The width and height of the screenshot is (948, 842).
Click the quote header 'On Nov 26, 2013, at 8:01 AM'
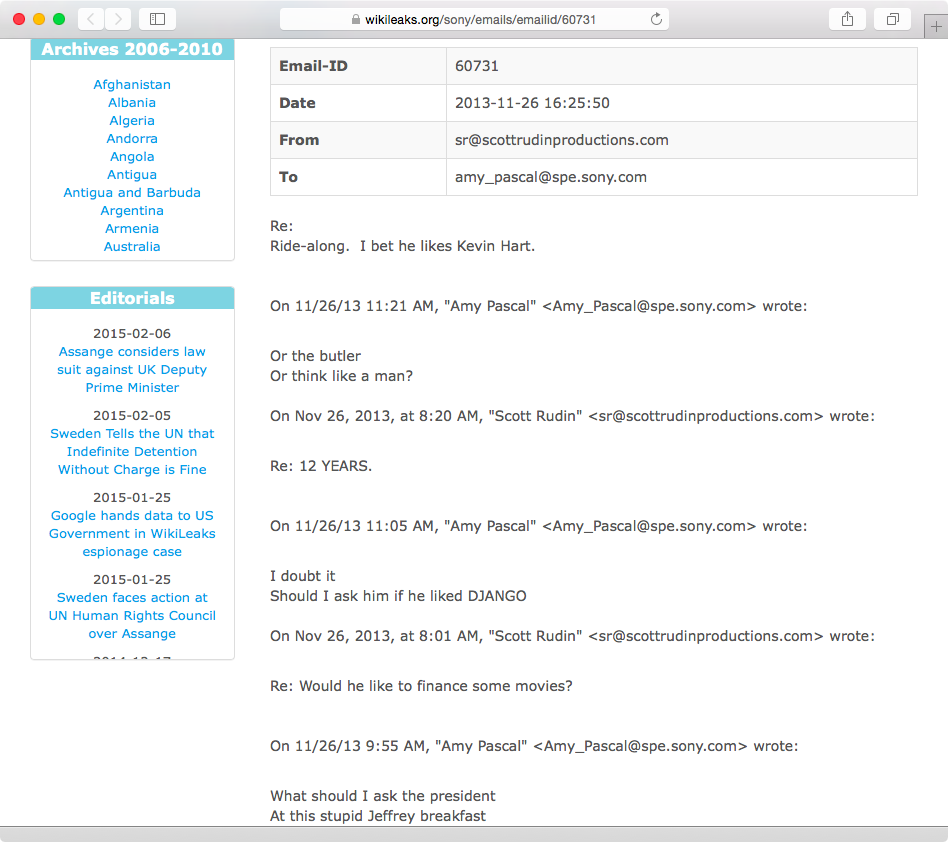[573, 636]
